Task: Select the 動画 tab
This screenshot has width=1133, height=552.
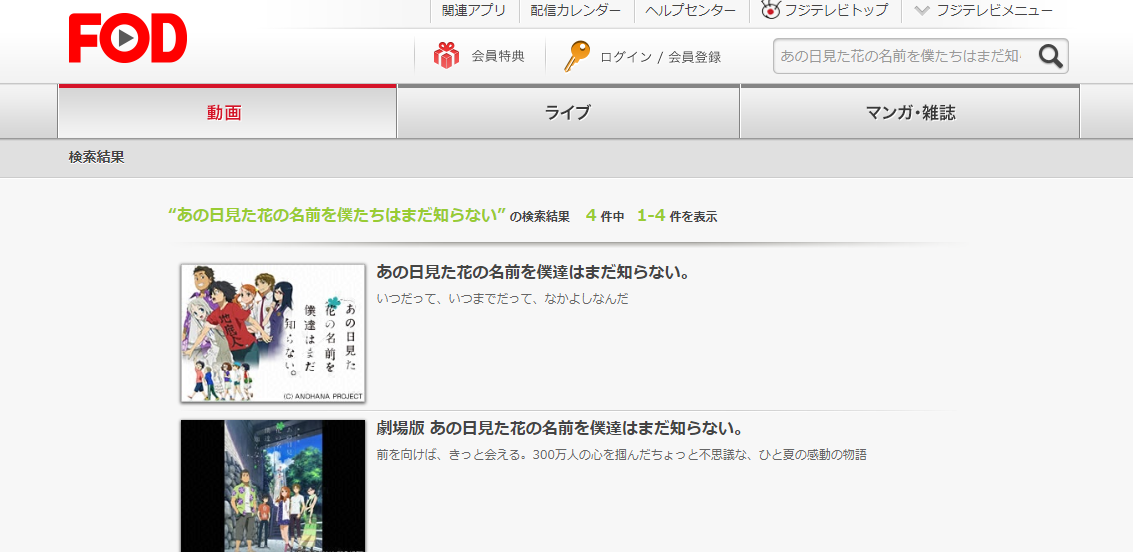Action: pyautogui.click(x=227, y=112)
